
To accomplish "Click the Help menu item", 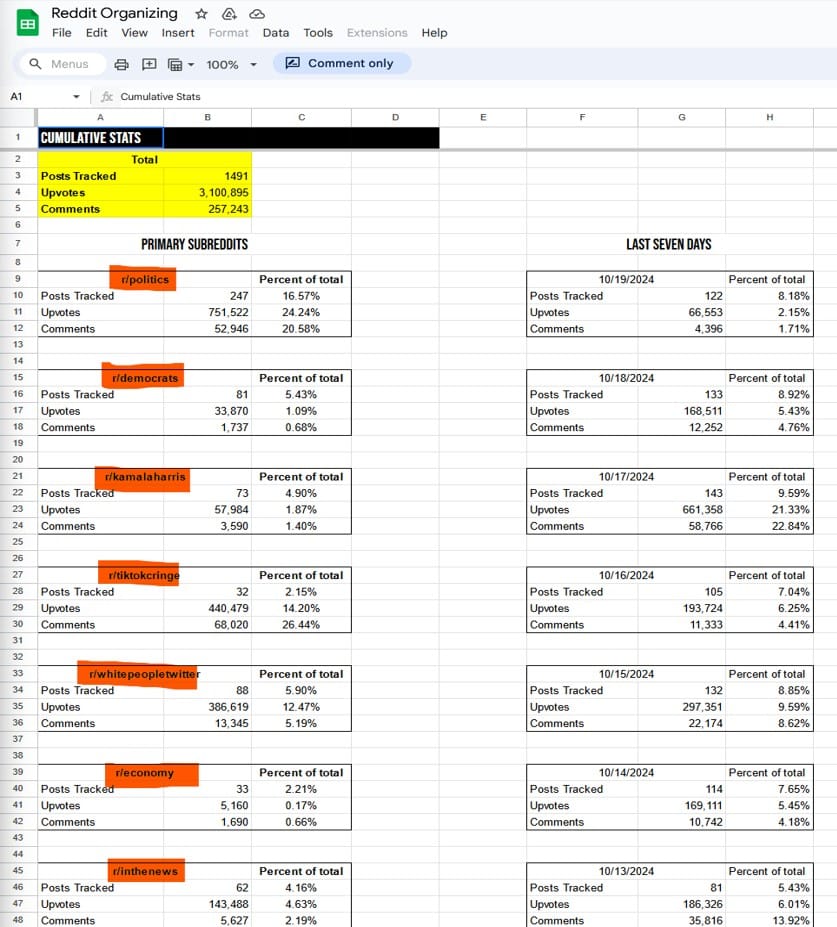I will (x=434, y=33).
